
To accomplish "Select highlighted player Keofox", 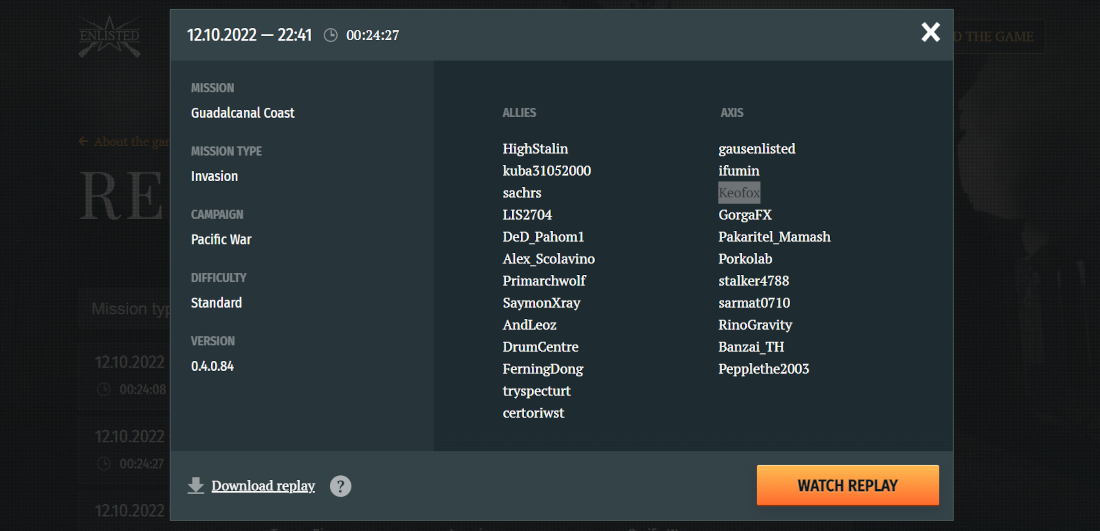I will [739, 193].
